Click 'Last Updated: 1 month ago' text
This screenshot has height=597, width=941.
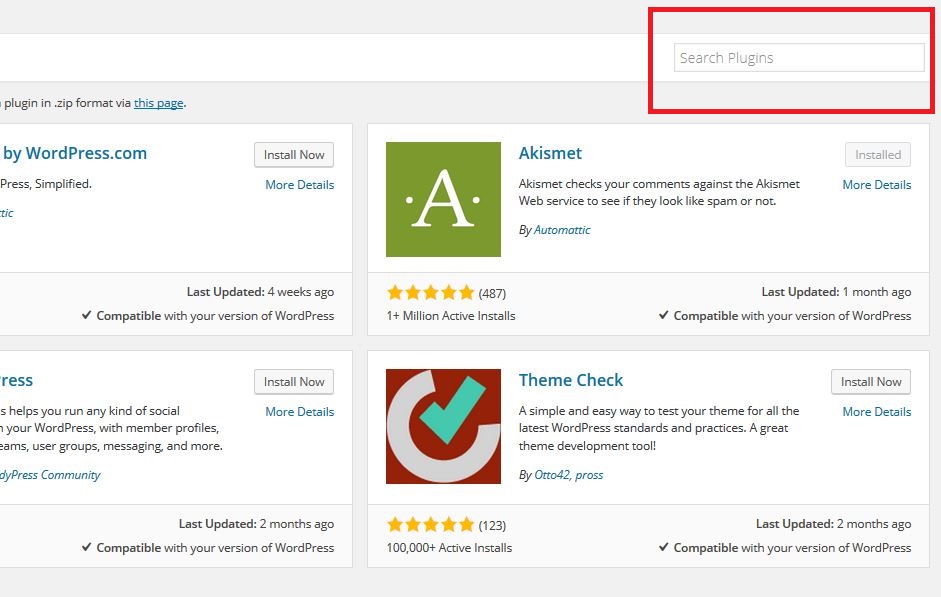836,292
